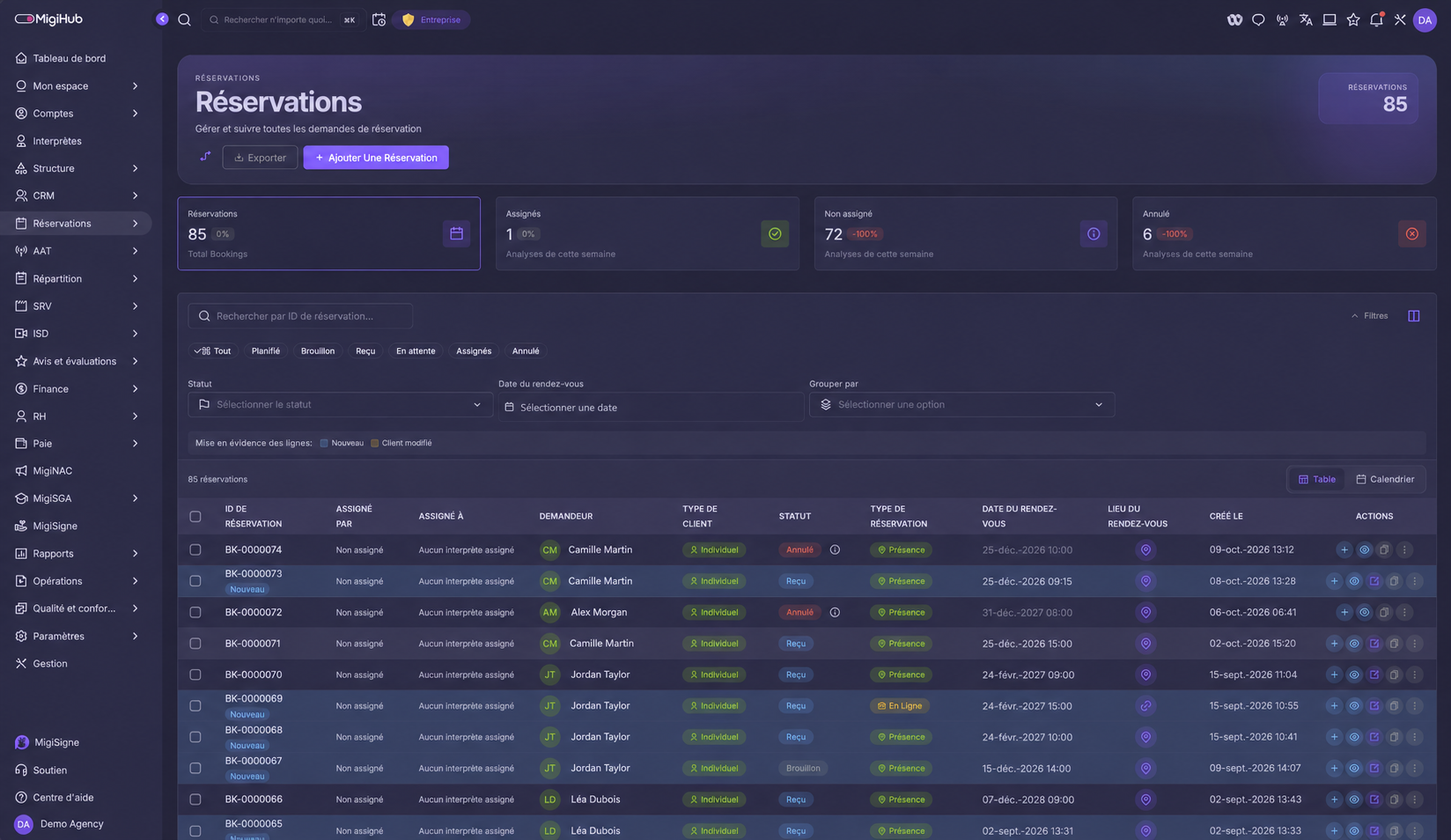Check the box for reservation BK-0000072

pos(195,612)
